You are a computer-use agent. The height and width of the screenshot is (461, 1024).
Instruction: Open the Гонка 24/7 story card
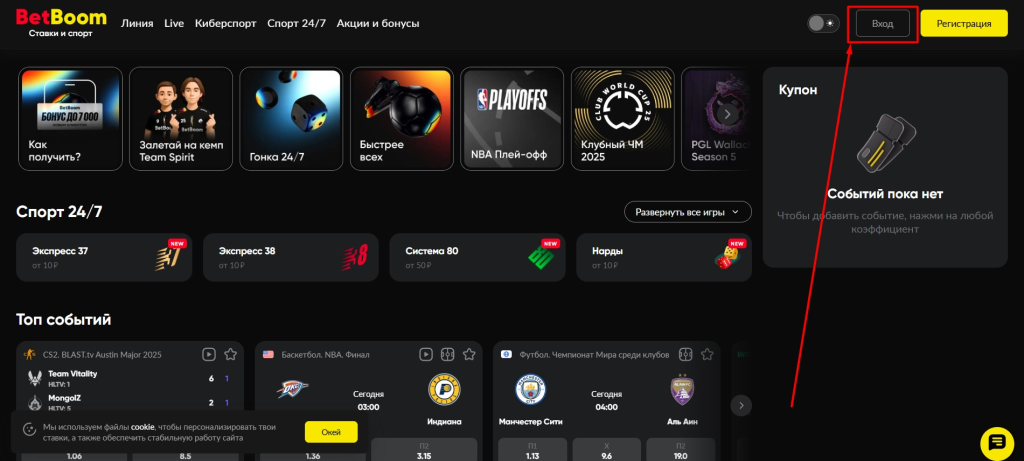291,119
